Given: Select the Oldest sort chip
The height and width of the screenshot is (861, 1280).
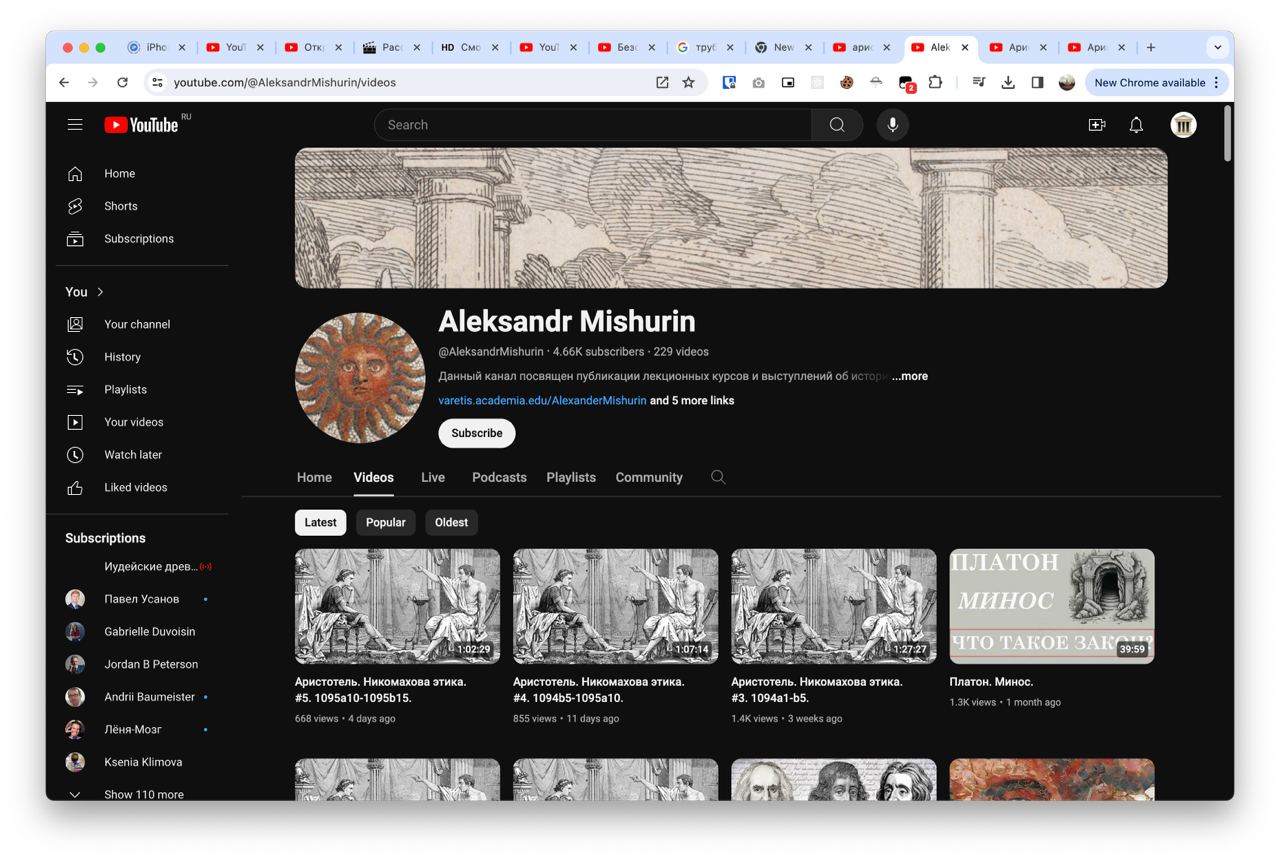Looking at the screenshot, I should (x=451, y=523).
